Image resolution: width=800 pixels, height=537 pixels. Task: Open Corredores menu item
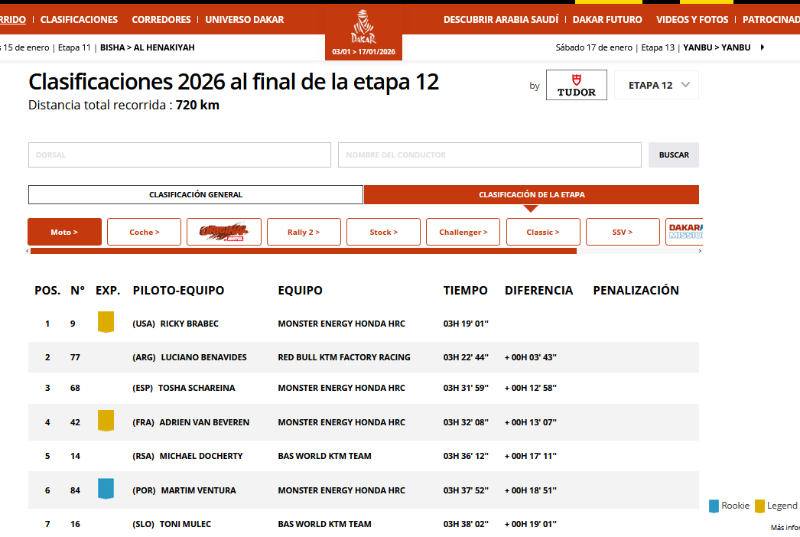161,19
